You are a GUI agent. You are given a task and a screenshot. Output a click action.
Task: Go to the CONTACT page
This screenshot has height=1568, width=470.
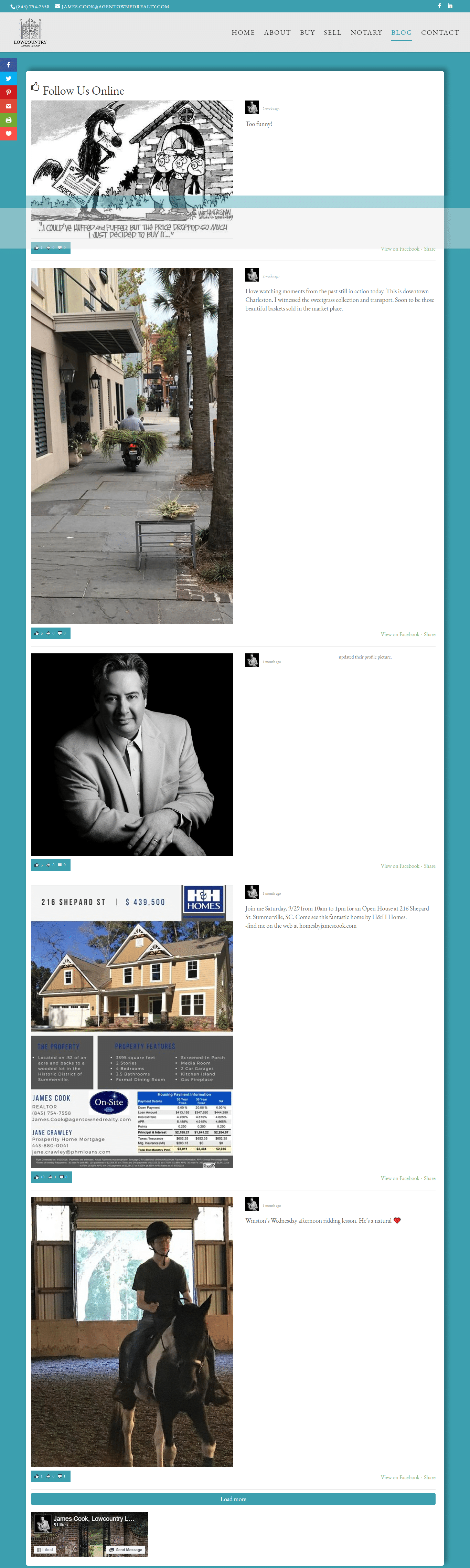pos(440,33)
